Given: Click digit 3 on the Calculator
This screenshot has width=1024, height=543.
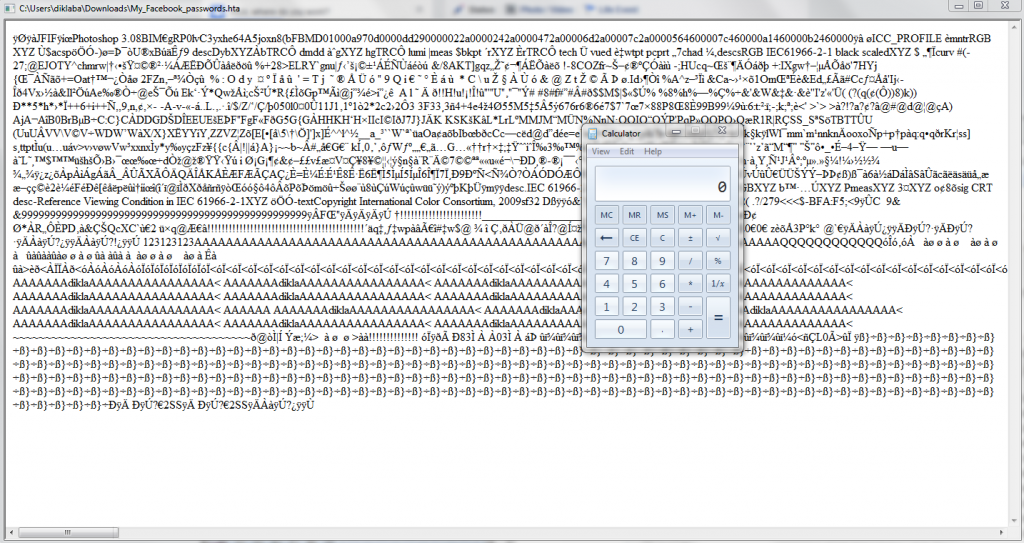Looking at the screenshot, I should coord(662,306).
